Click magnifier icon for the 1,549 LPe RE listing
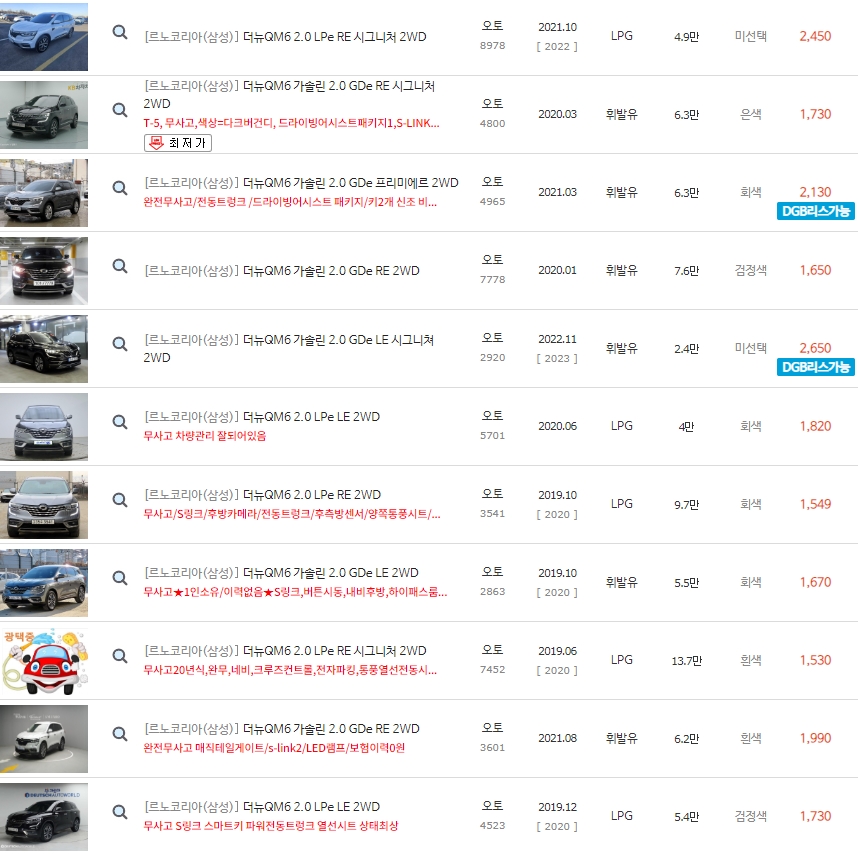This screenshot has width=858, height=854. click(120, 500)
